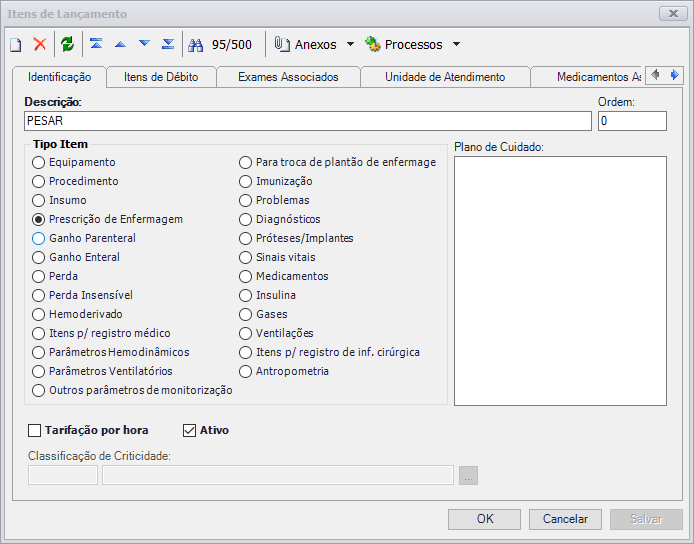
Task: Close the Itens de Lançamento window
Action: tap(673, 14)
